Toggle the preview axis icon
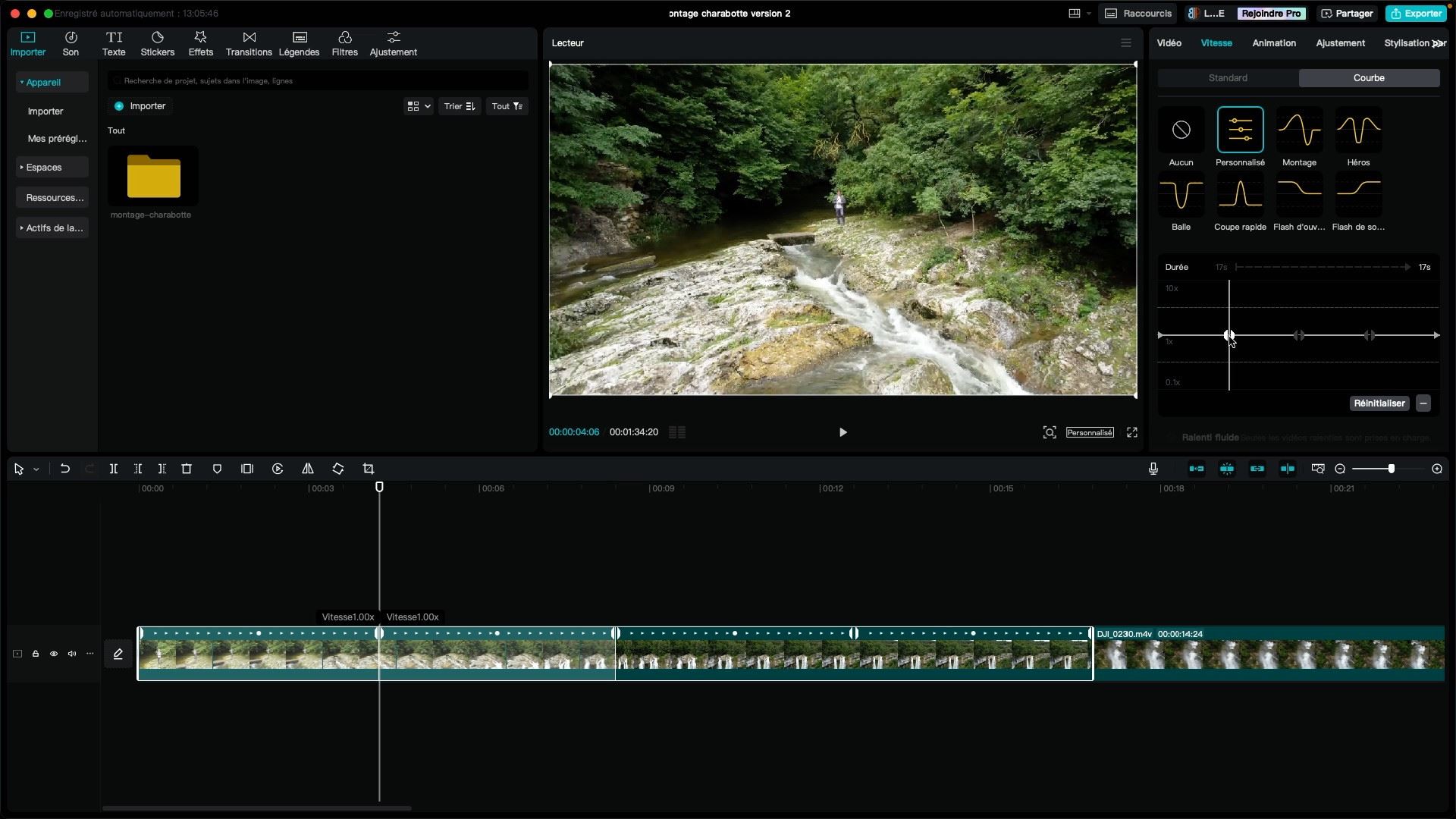The image size is (1456, 819). [x=1288, y=469]
